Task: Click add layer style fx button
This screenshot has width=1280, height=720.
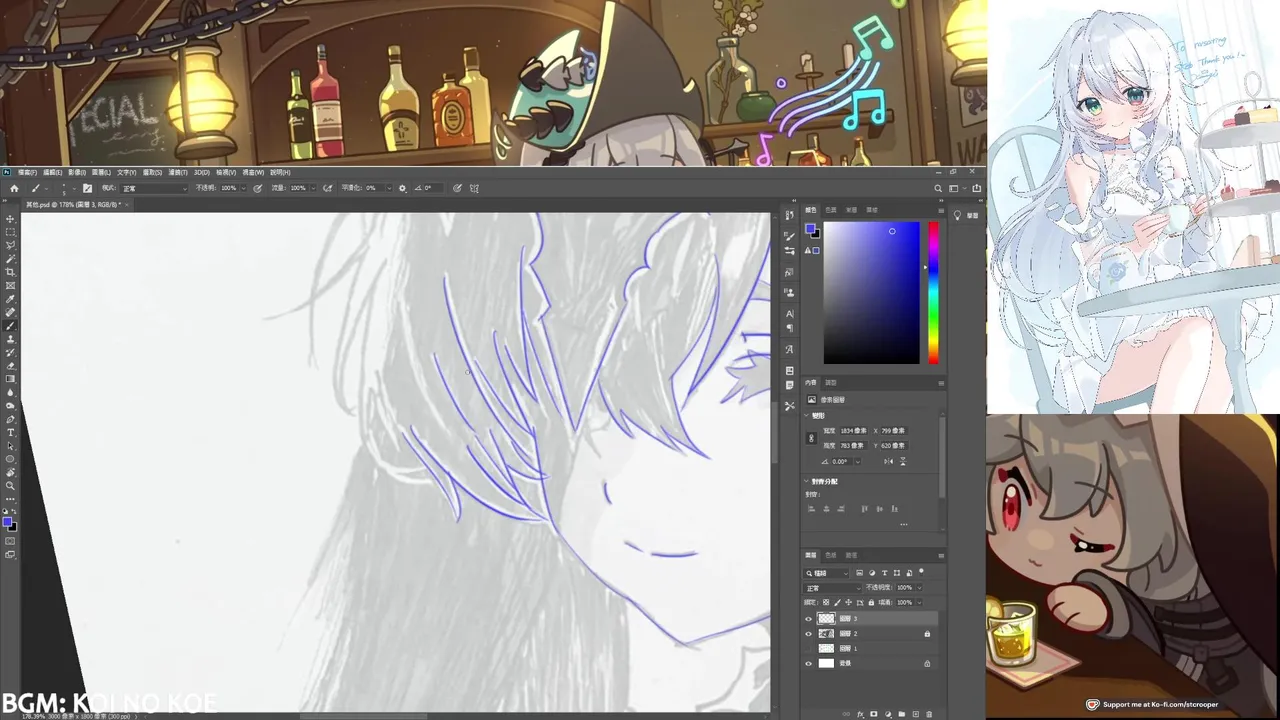Action: click(x=860, y=714)
